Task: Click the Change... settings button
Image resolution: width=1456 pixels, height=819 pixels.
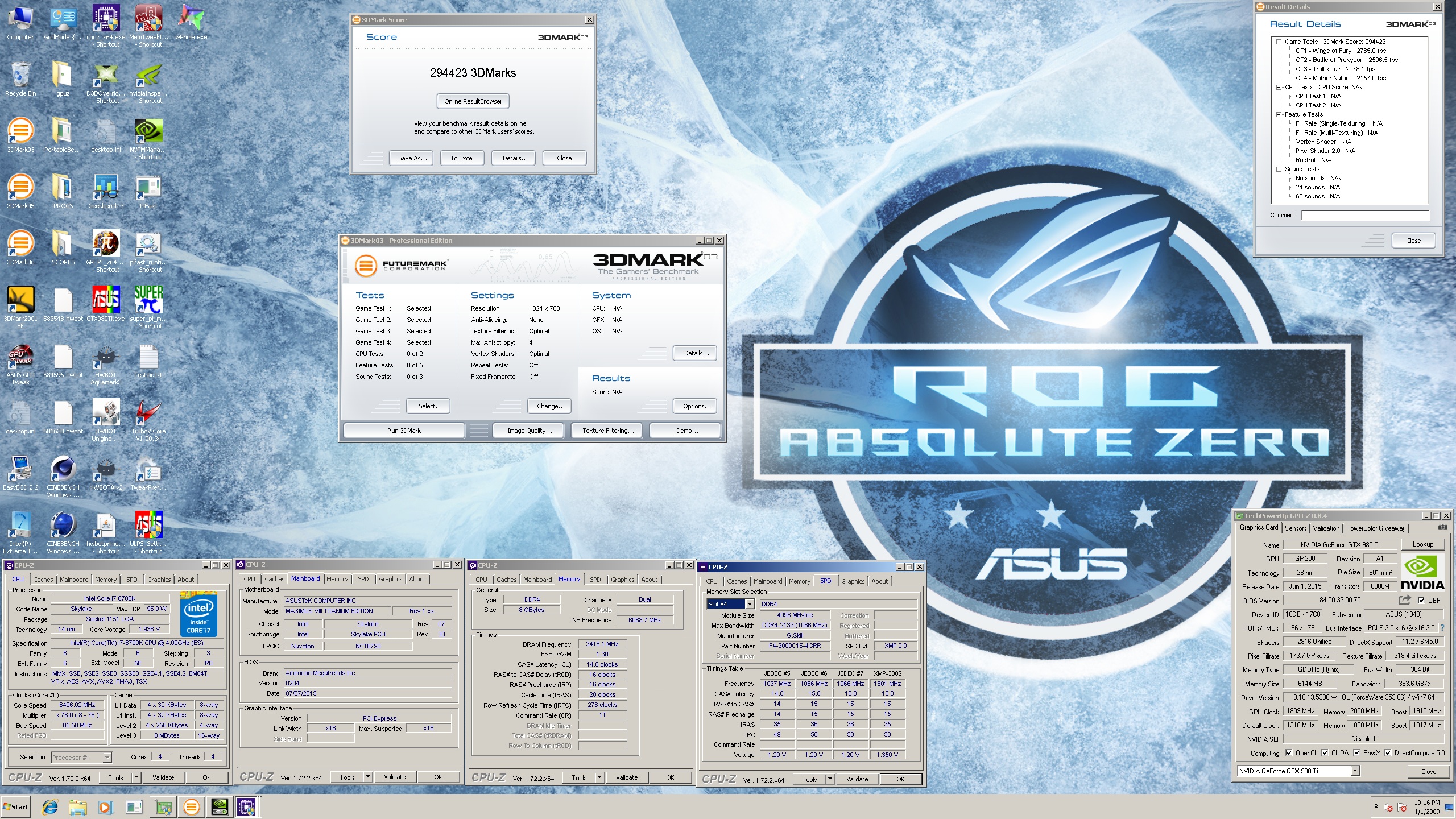Action: point(550,406)
